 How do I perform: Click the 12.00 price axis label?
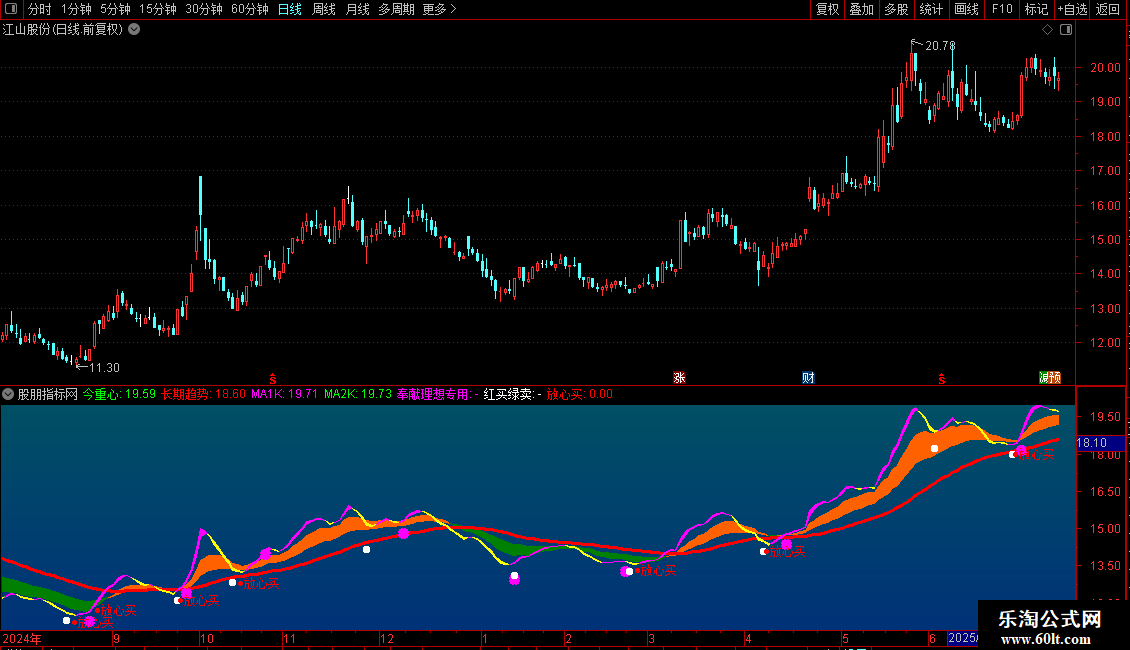(x=1105, y=343)
